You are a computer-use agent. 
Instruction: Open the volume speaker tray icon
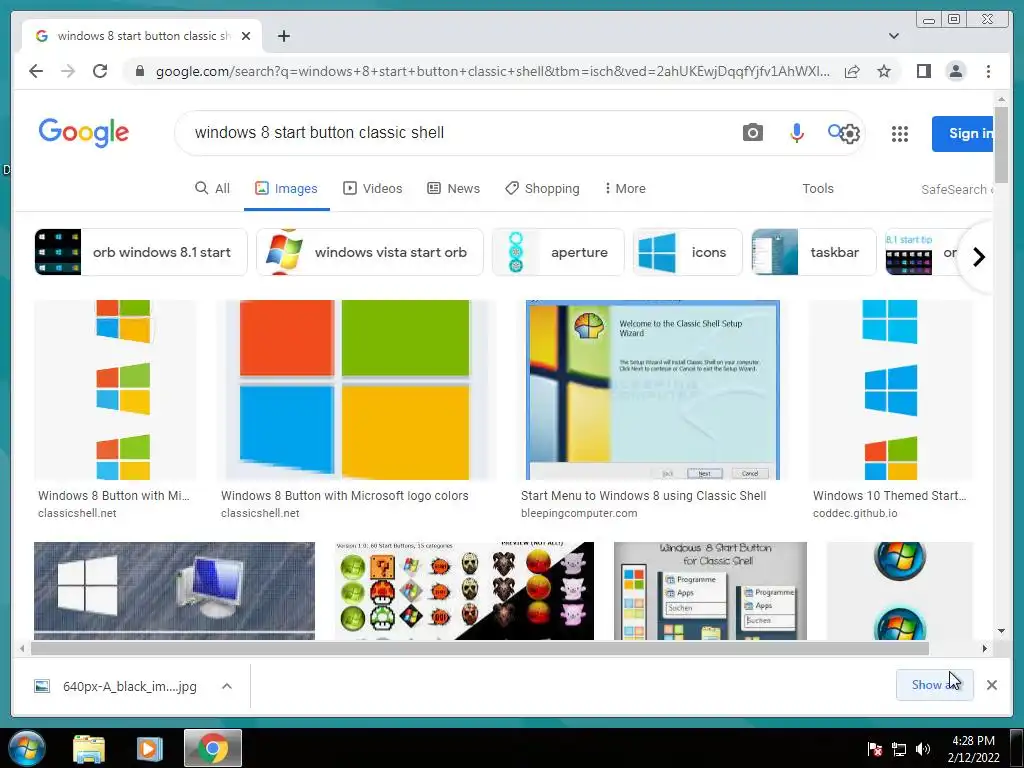922,749
